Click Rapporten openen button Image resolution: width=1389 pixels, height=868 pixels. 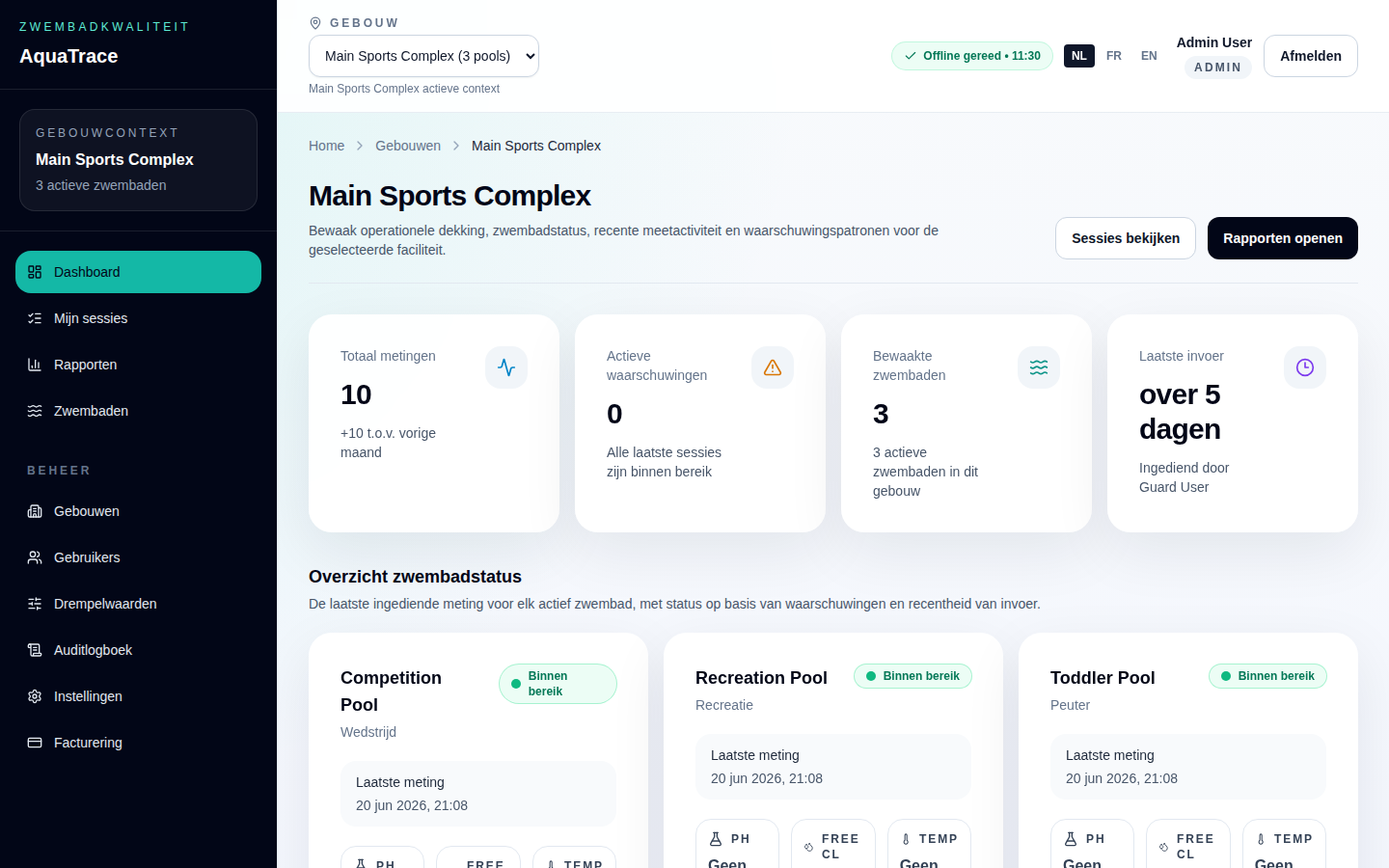[x=1283, y=238]
